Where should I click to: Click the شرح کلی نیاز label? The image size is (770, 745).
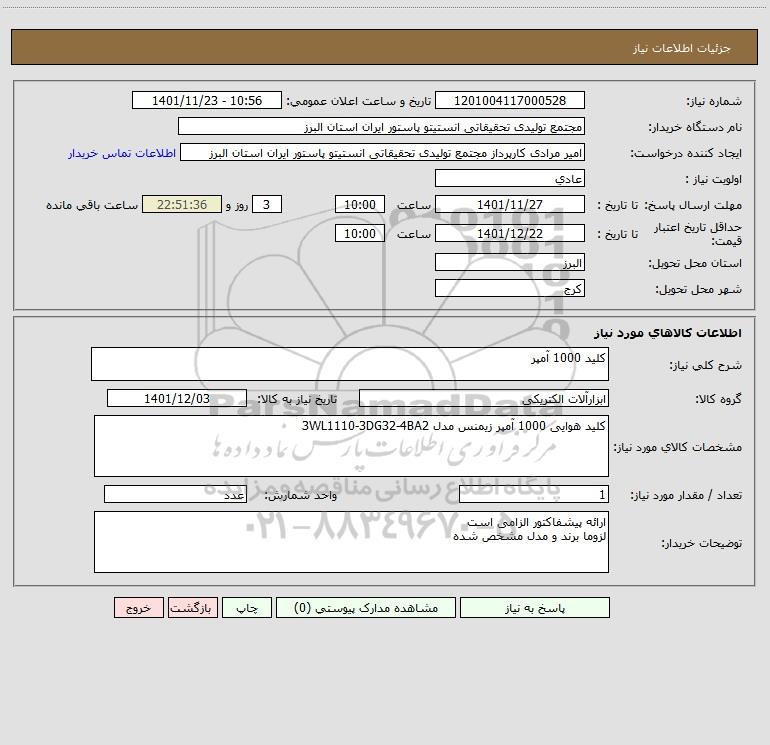click(706, 365)
